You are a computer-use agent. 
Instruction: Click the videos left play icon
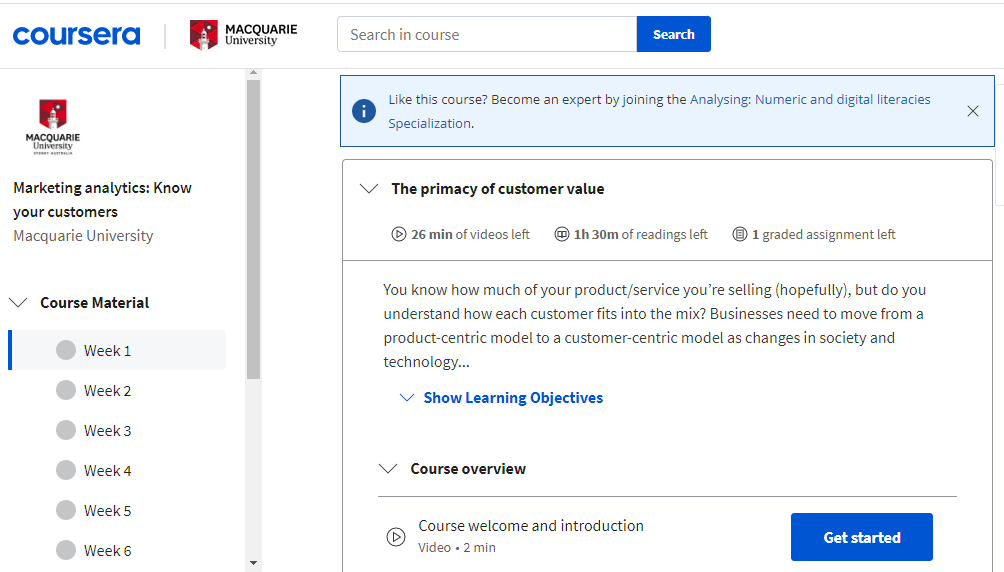(399, 234)
